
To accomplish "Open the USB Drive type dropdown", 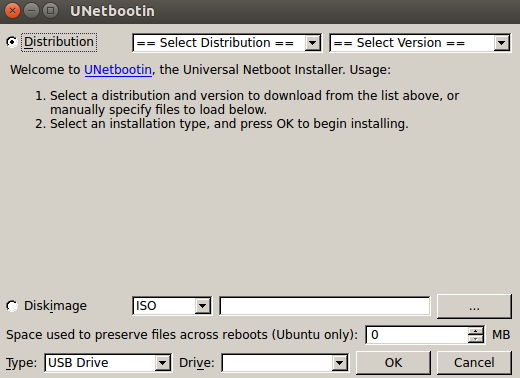I will [x=108, y=363].
